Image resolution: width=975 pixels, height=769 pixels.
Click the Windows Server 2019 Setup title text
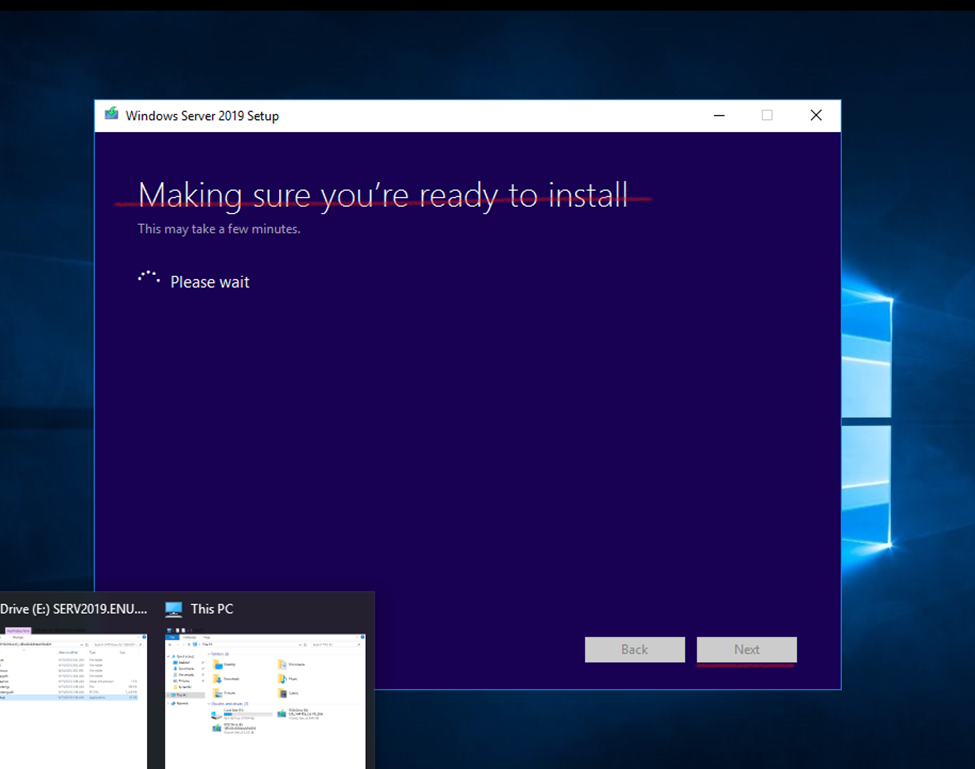(x=202, y=116)
